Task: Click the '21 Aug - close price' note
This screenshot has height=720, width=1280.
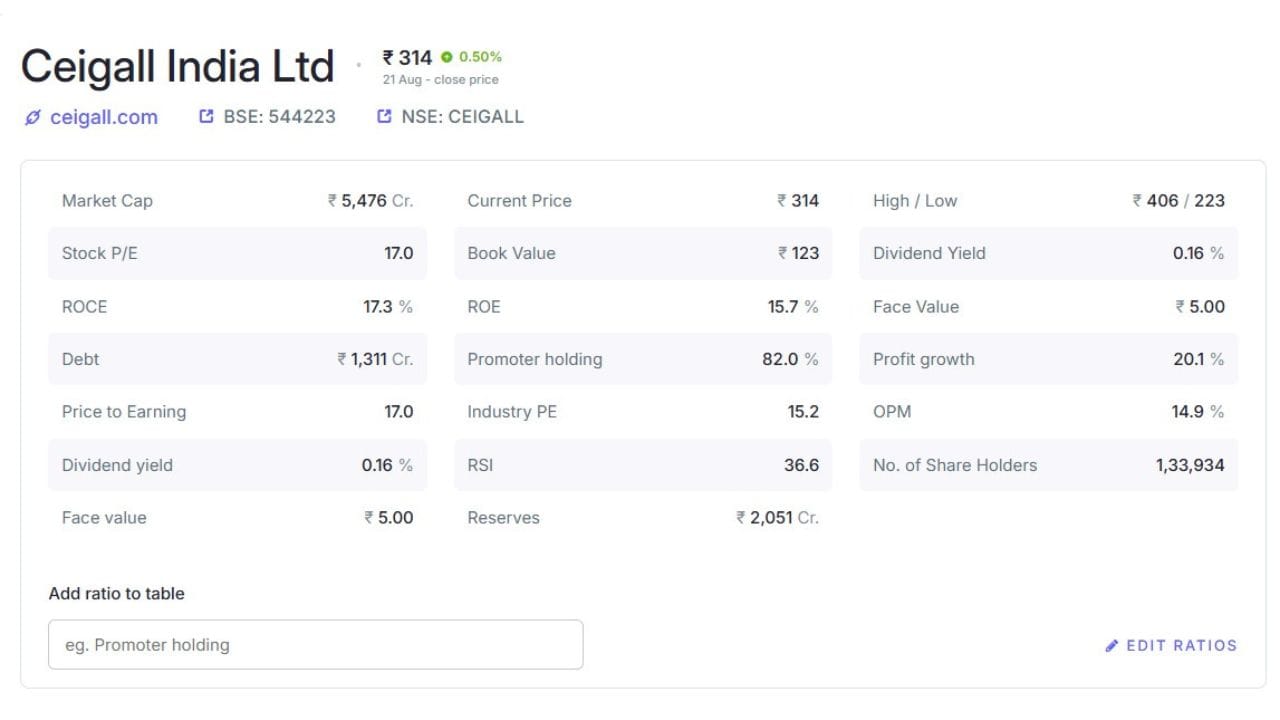Action: [441, 80]
